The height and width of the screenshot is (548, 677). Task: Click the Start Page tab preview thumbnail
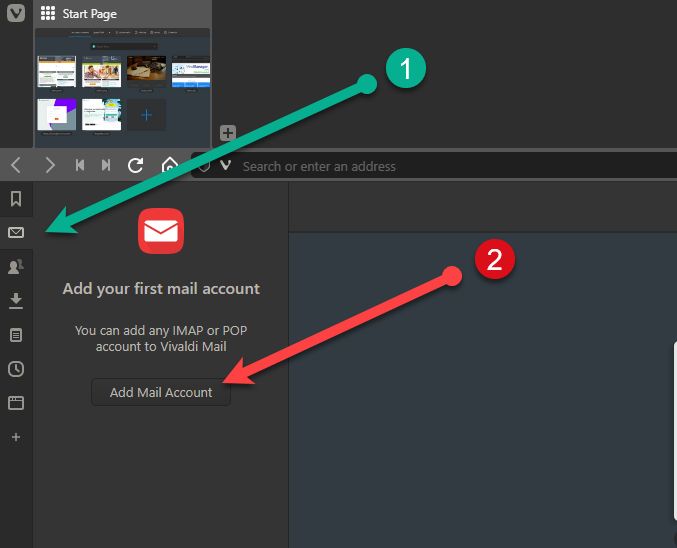[123, 88]
